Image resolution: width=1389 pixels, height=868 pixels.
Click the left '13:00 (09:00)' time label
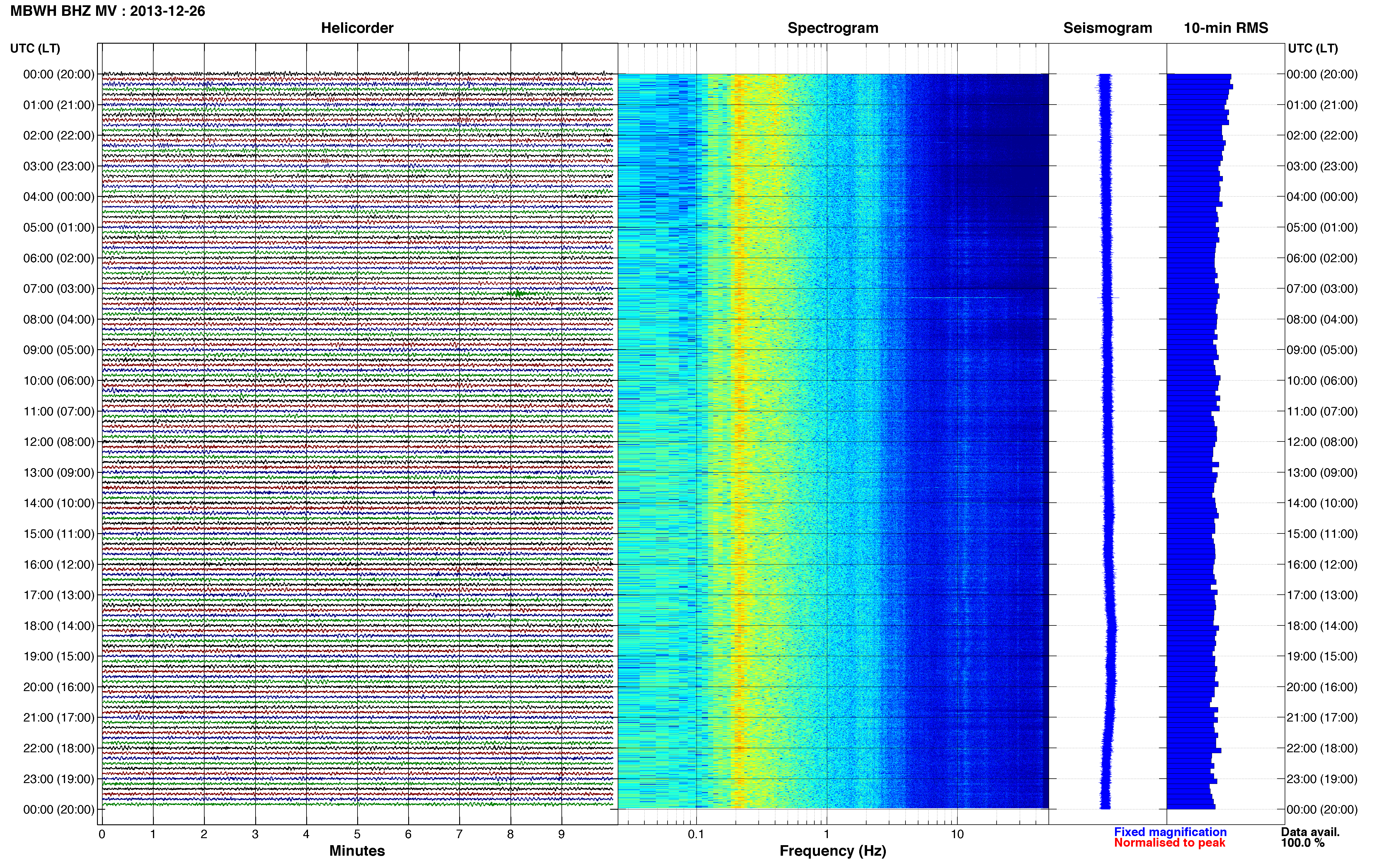[59, 473]
